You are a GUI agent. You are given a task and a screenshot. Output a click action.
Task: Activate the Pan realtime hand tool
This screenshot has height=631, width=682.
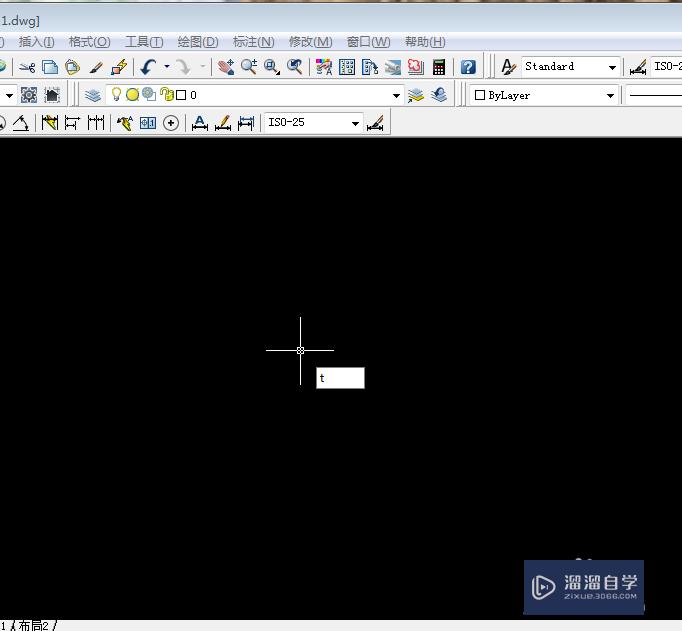click(x=226, y=67)
